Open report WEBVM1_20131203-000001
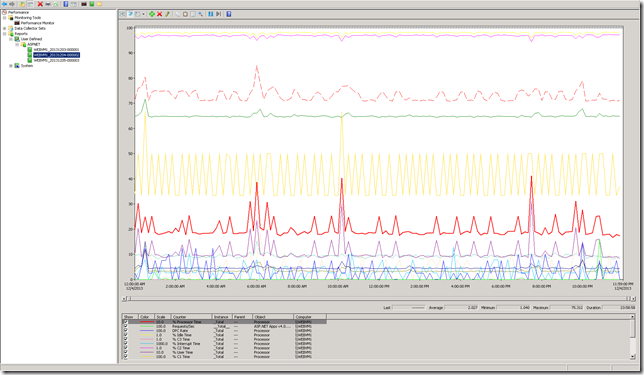 click(x=56, y=50)
